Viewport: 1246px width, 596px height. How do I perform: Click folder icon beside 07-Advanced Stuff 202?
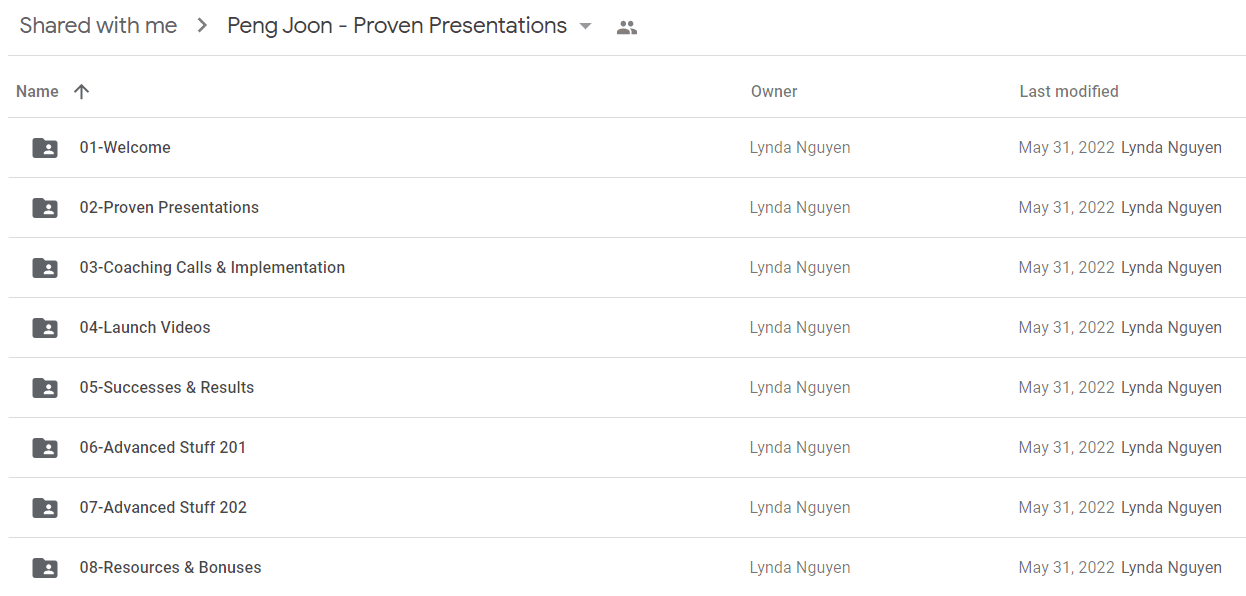pos(45,508)
